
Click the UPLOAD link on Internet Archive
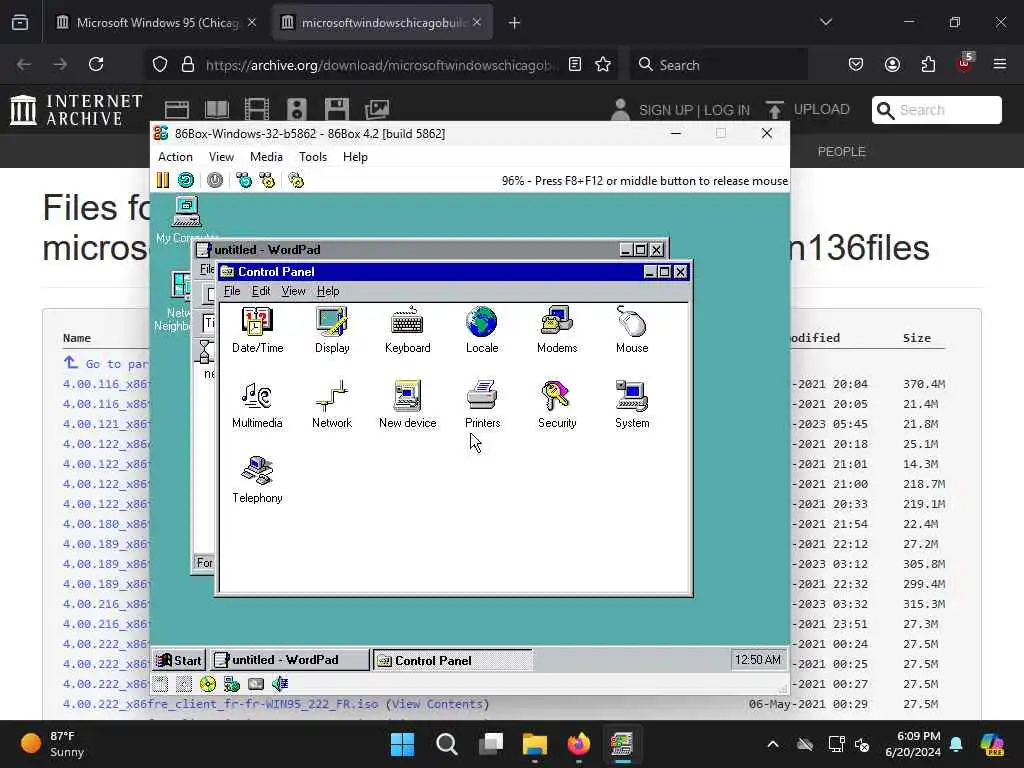click(x=822, y=110)
